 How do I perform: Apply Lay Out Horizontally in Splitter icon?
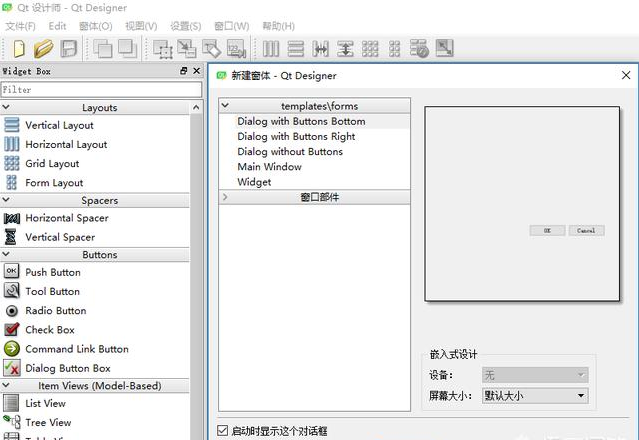(x=321, y=48)
